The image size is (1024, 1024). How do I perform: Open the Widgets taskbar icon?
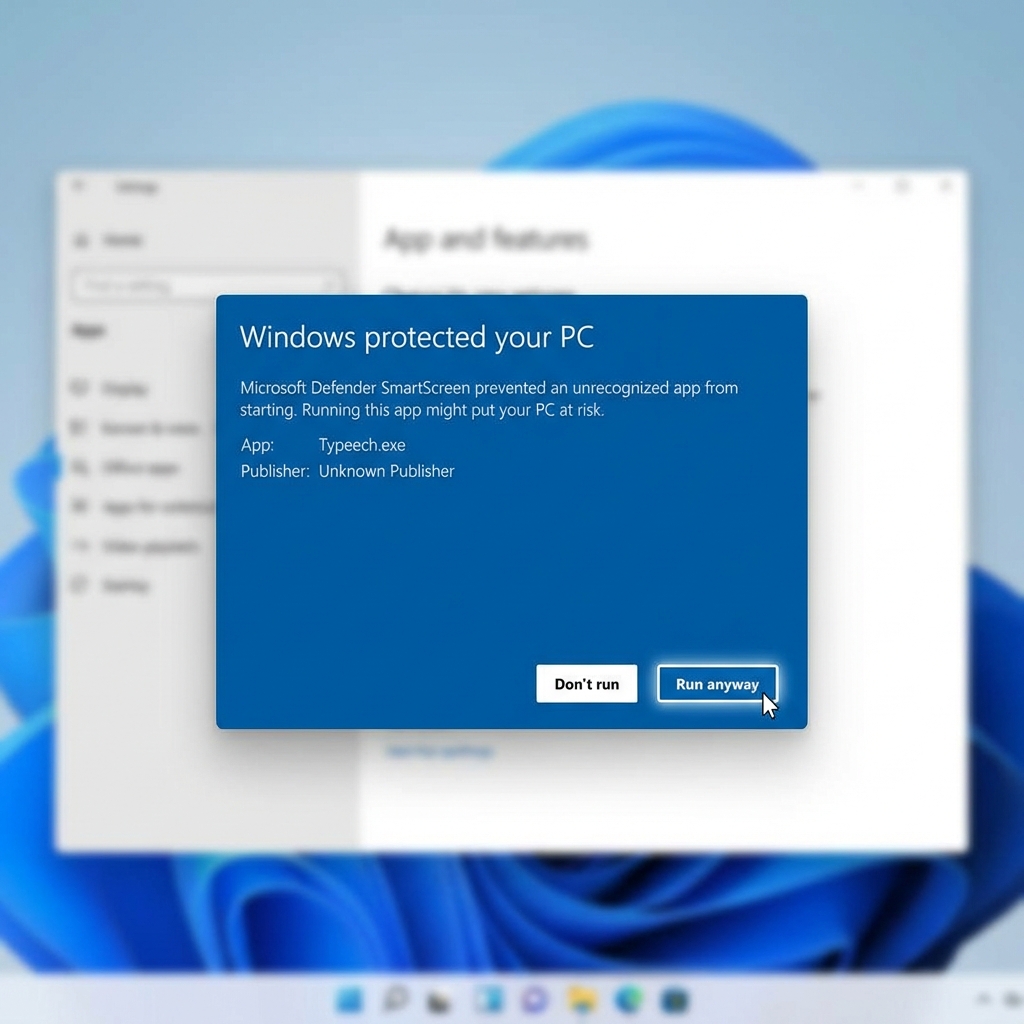(489, 999)
